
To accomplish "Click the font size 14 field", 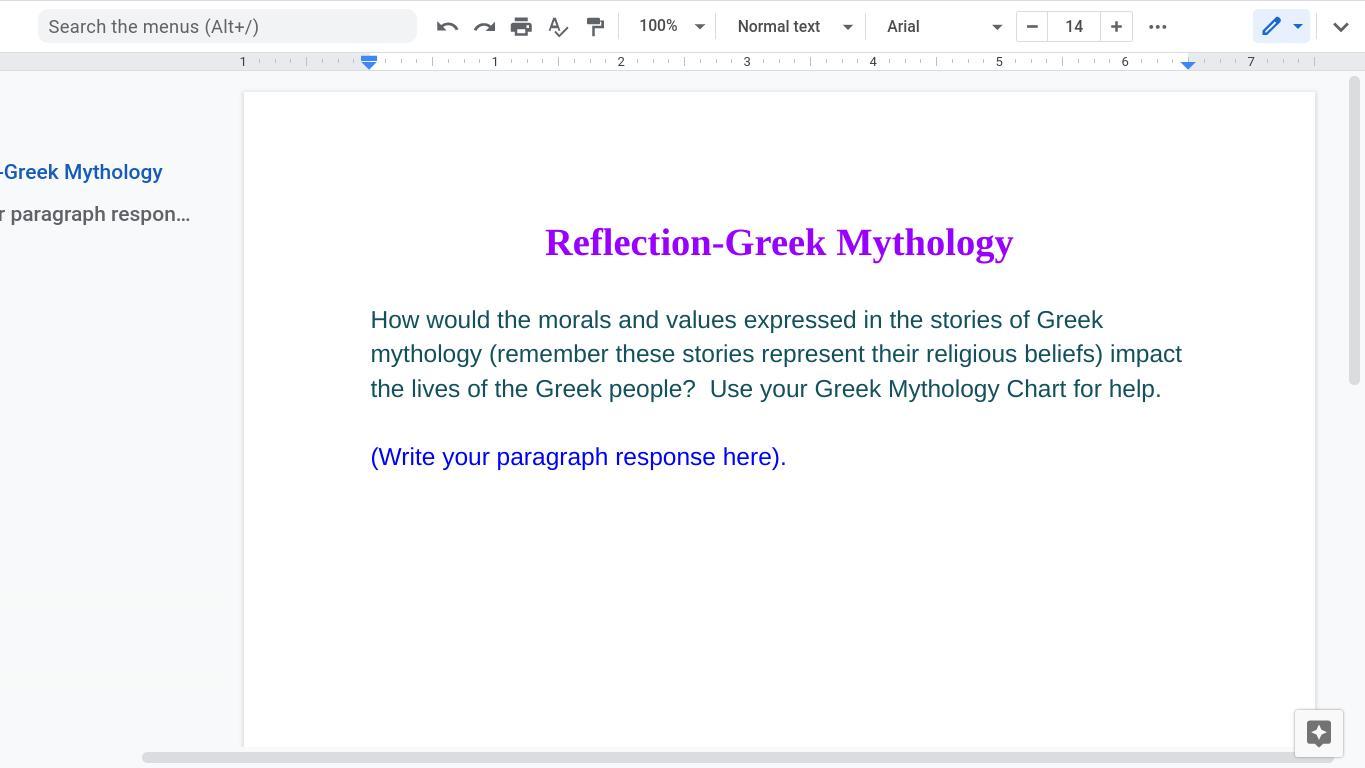I will (x=1074, y=27).
